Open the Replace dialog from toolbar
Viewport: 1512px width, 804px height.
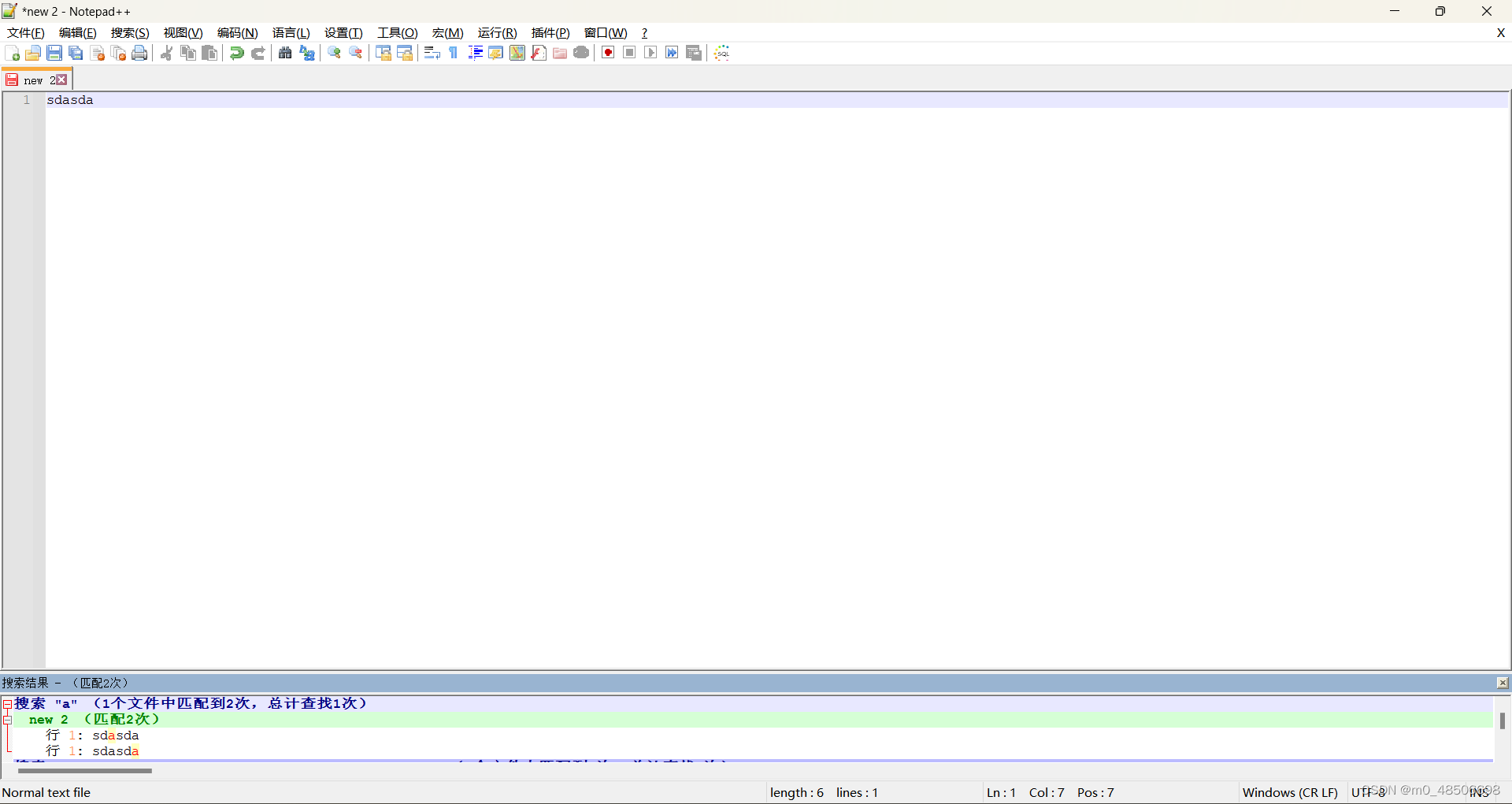pyautogui.click(x=307, y=53)
